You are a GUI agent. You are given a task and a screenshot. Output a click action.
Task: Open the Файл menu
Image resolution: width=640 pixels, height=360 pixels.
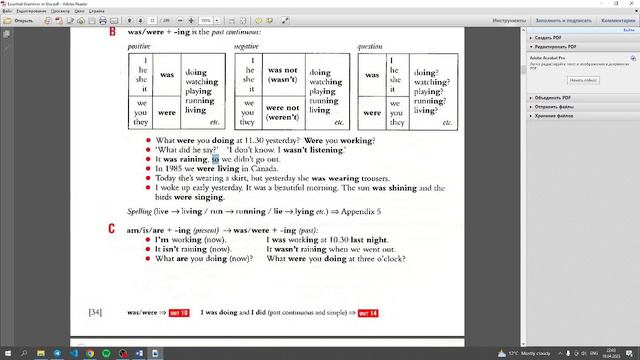click(7, 11)
